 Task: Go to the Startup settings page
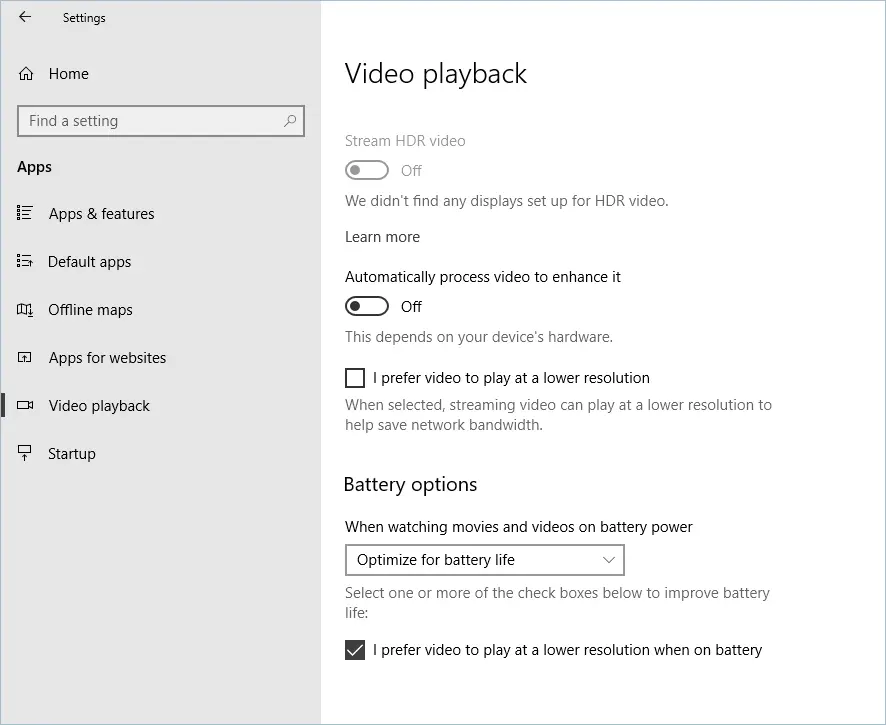point(72,454)
